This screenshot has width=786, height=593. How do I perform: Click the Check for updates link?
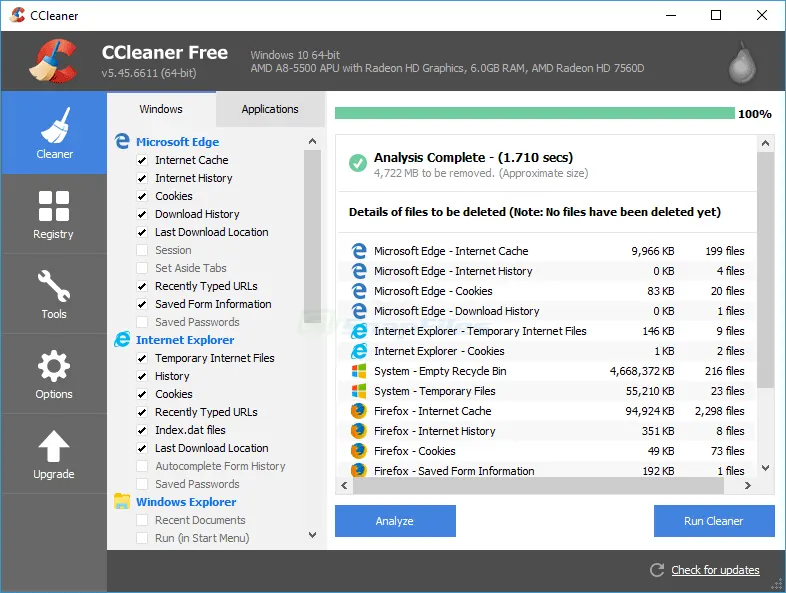click(715, 570)
